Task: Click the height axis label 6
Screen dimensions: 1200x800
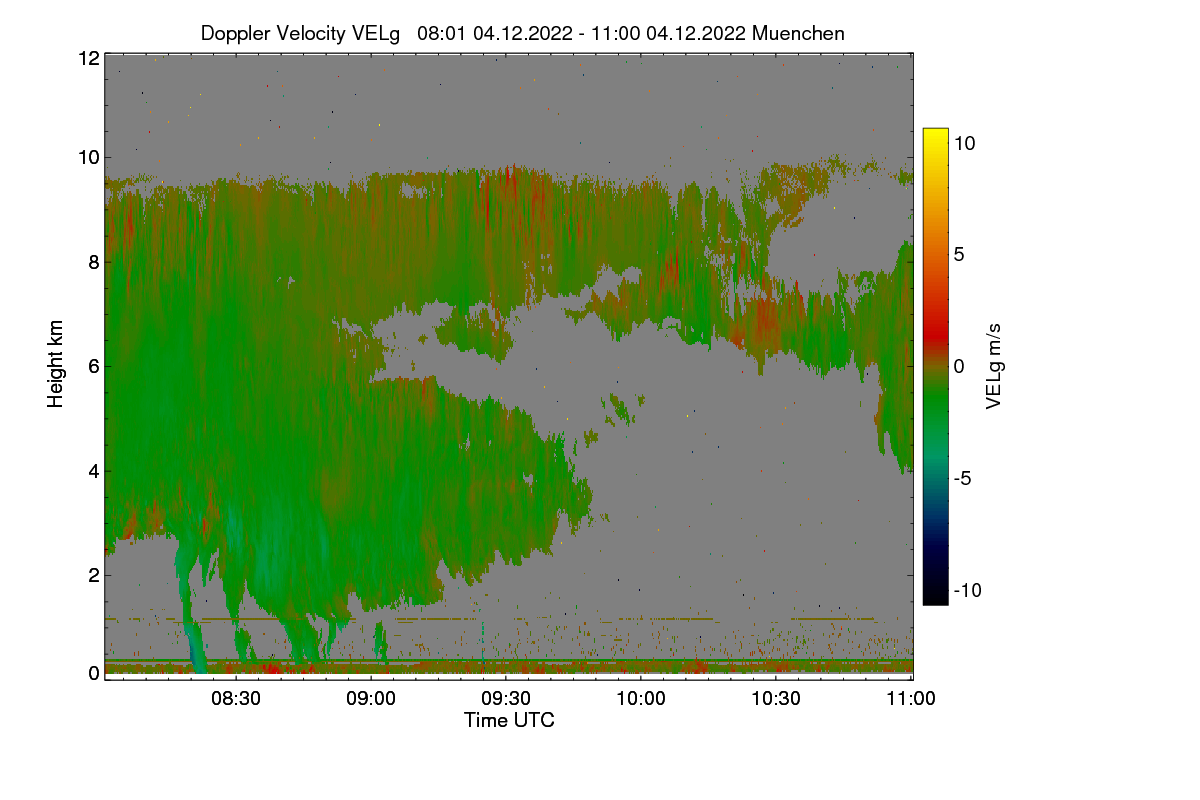Action: [94, 366]
